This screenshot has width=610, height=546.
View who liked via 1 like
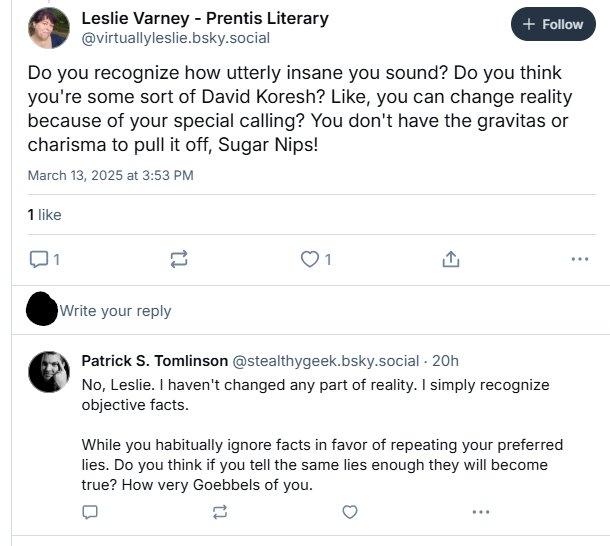(x=44, y=215)
